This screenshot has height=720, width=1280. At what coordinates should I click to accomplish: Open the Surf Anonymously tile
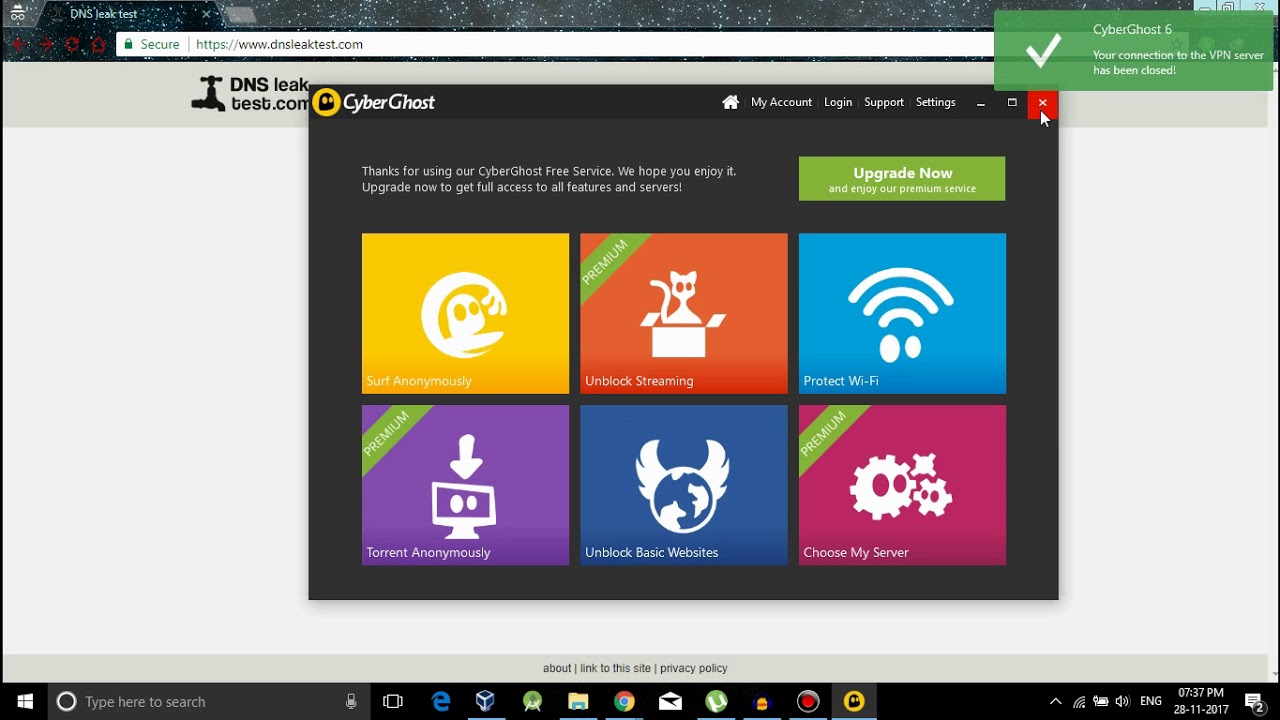[x=465, y=313]
